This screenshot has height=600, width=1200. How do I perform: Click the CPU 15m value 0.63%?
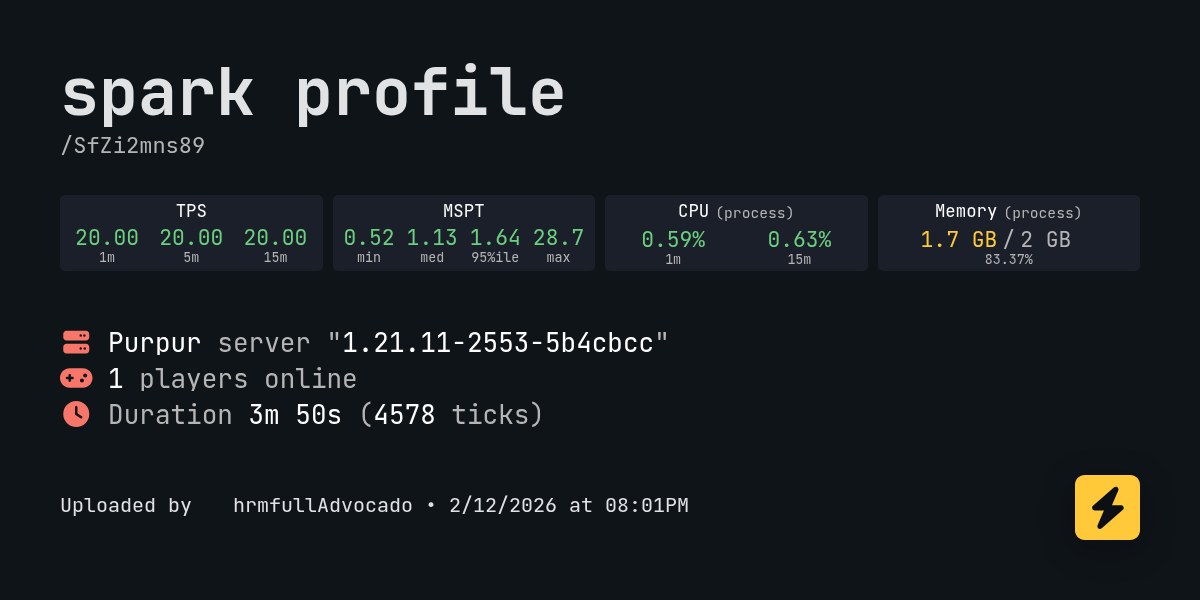799,240
